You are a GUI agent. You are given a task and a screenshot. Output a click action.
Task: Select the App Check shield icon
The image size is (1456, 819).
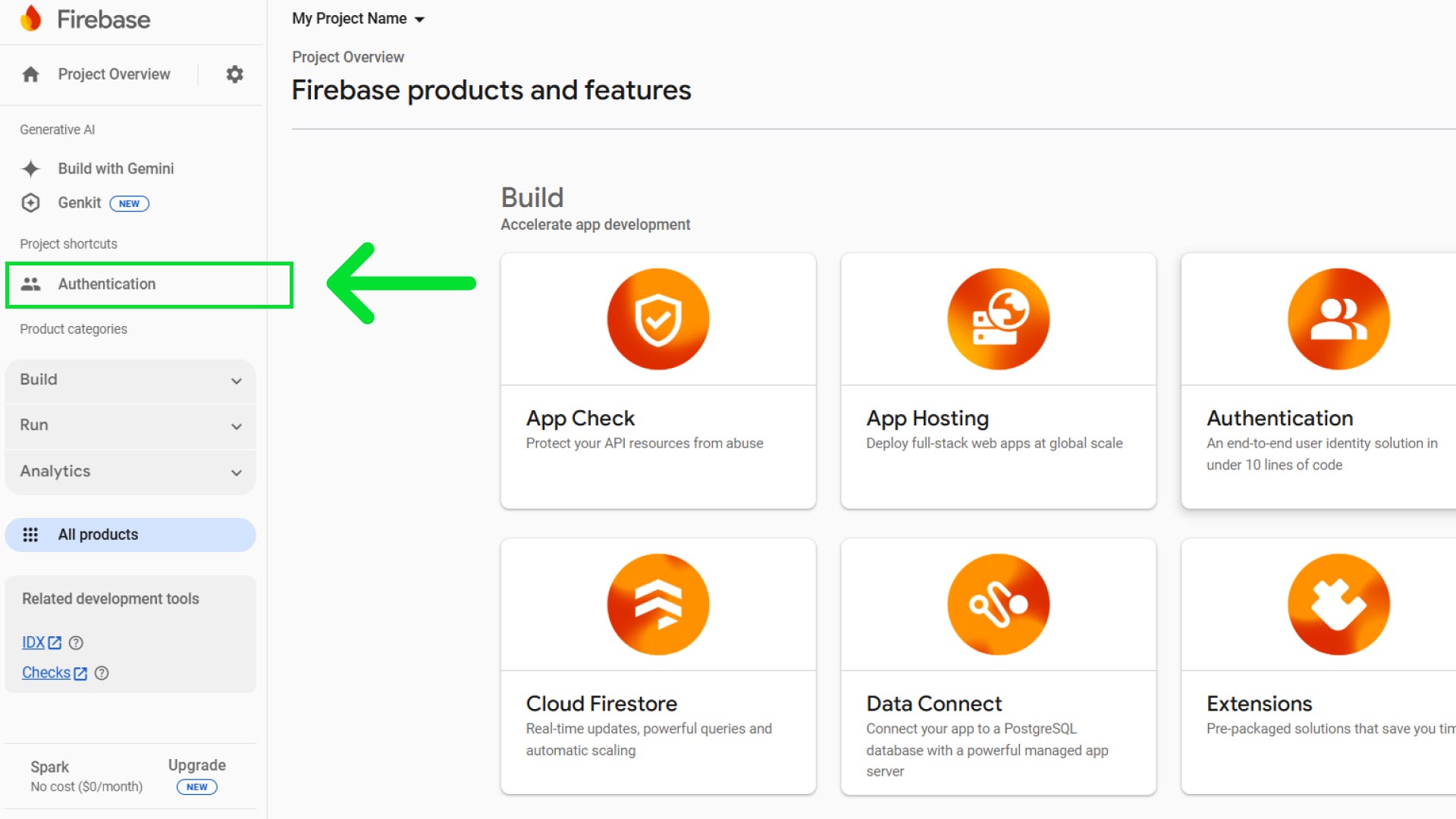(x=657, y=318)
